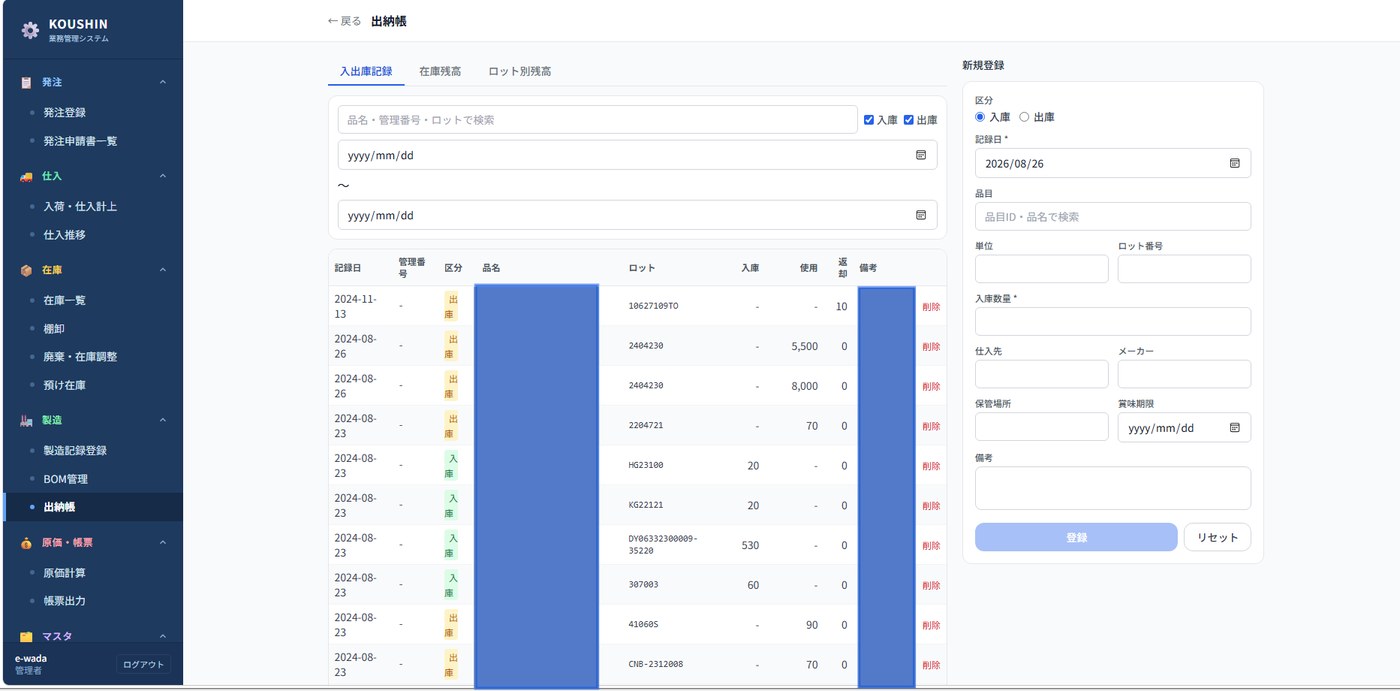Screen dimensions: 1400x691
Task: Toggle the 出庫 filter checkbox
Action: (x=909, y=120)
